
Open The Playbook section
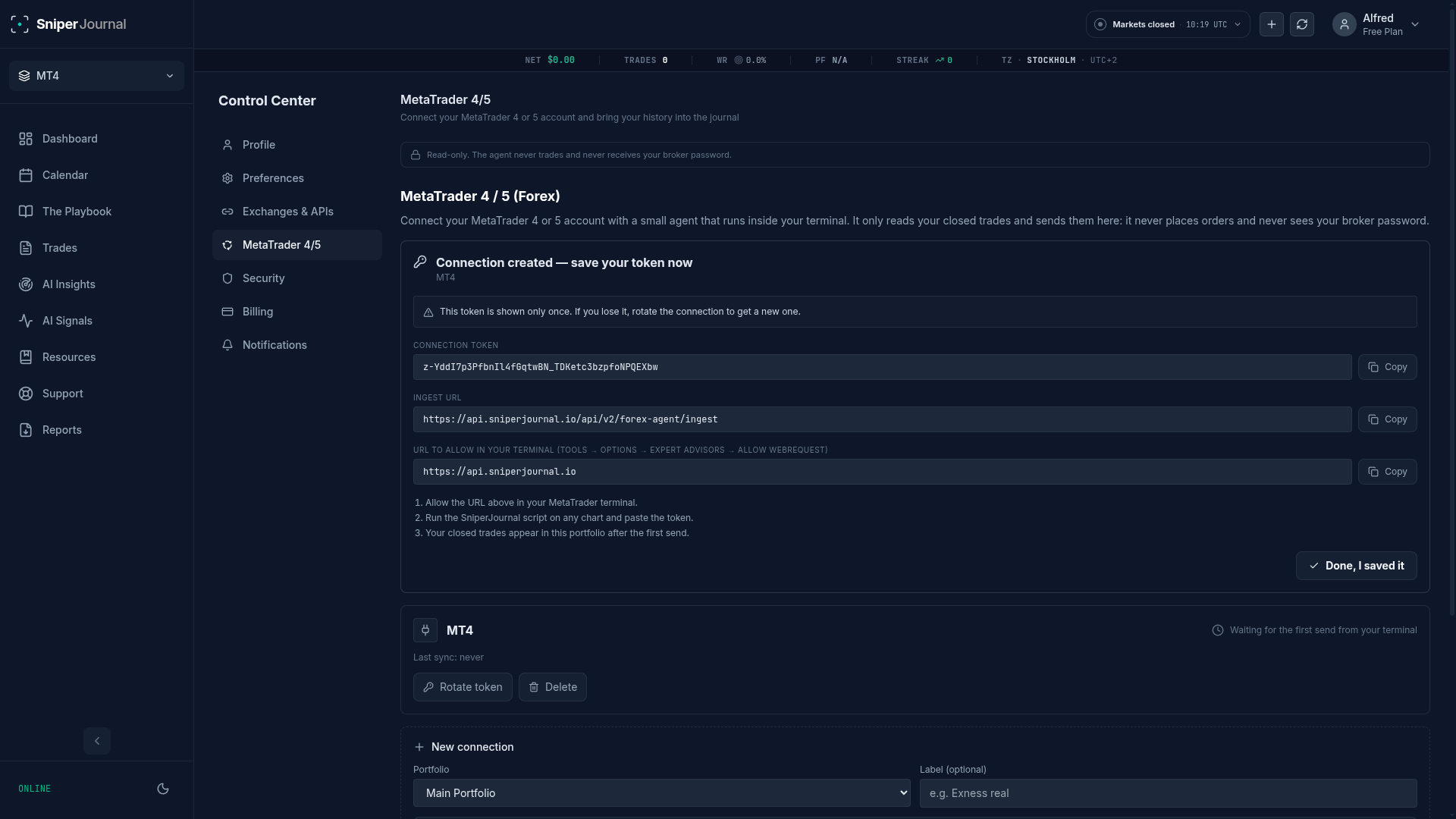click(96, 212)
